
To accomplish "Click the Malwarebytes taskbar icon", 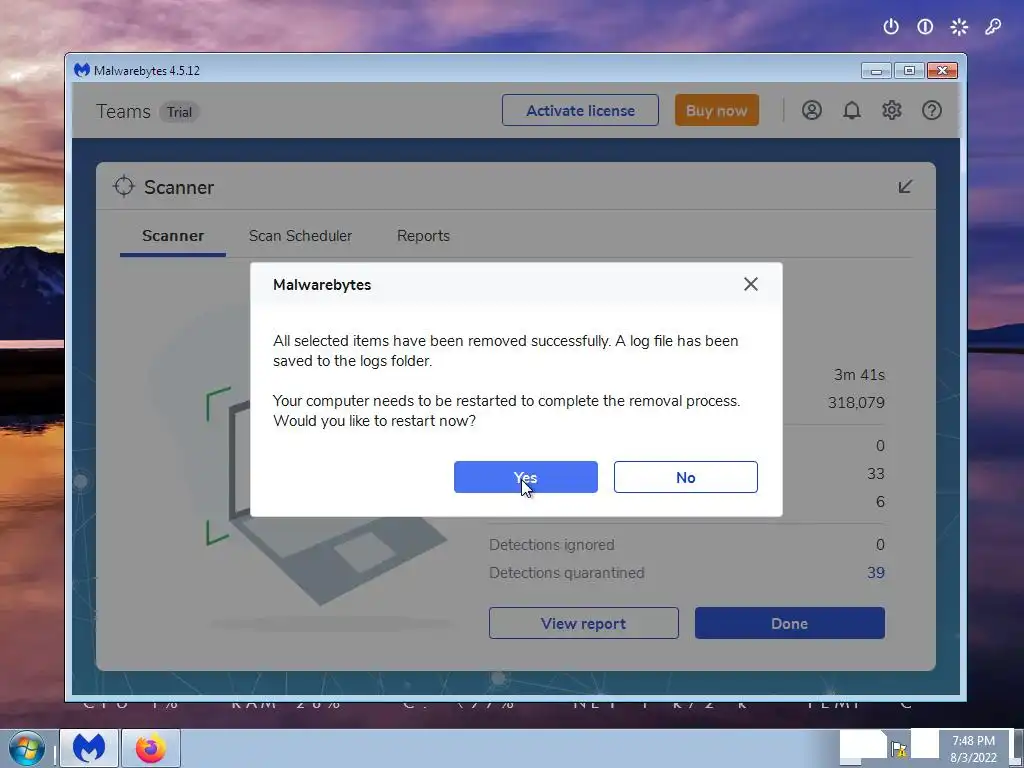I will tap(89, 748).
